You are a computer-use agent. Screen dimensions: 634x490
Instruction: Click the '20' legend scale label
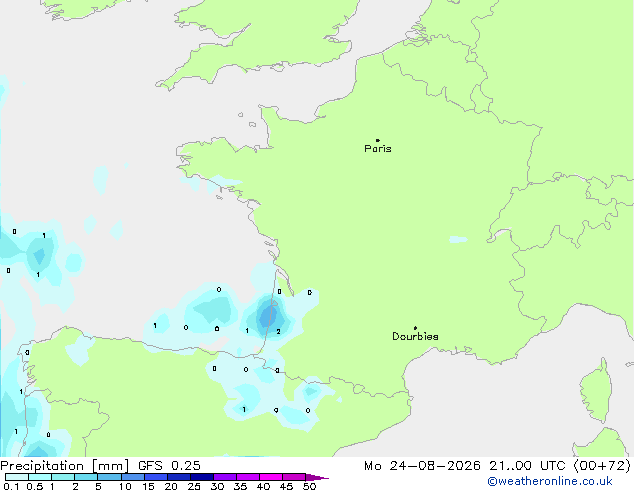pos(171,486)
